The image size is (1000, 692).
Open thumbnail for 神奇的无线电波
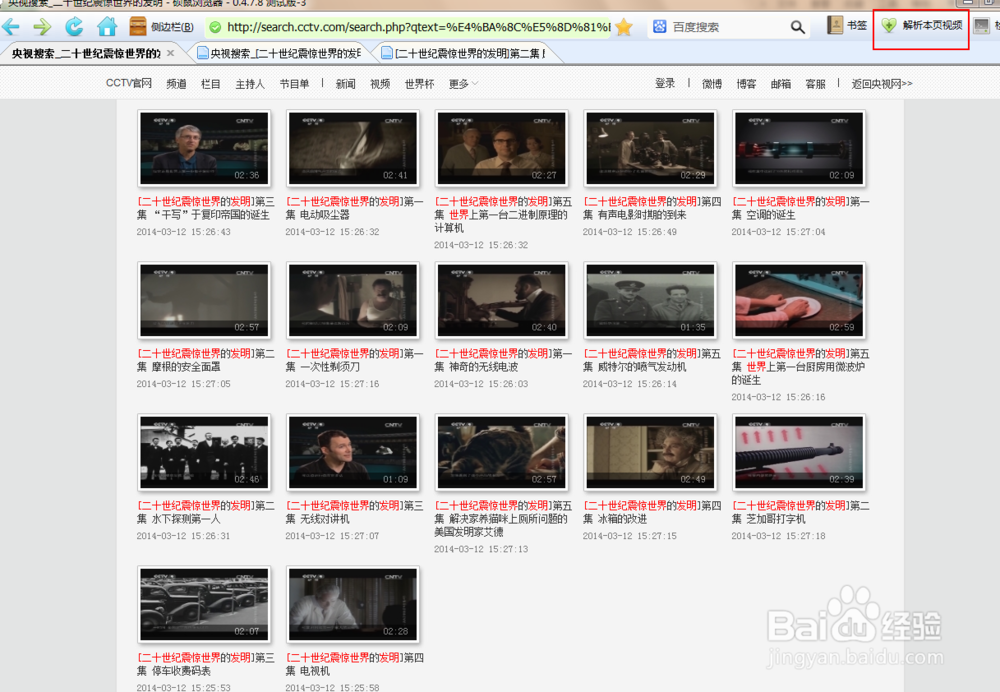502,300
